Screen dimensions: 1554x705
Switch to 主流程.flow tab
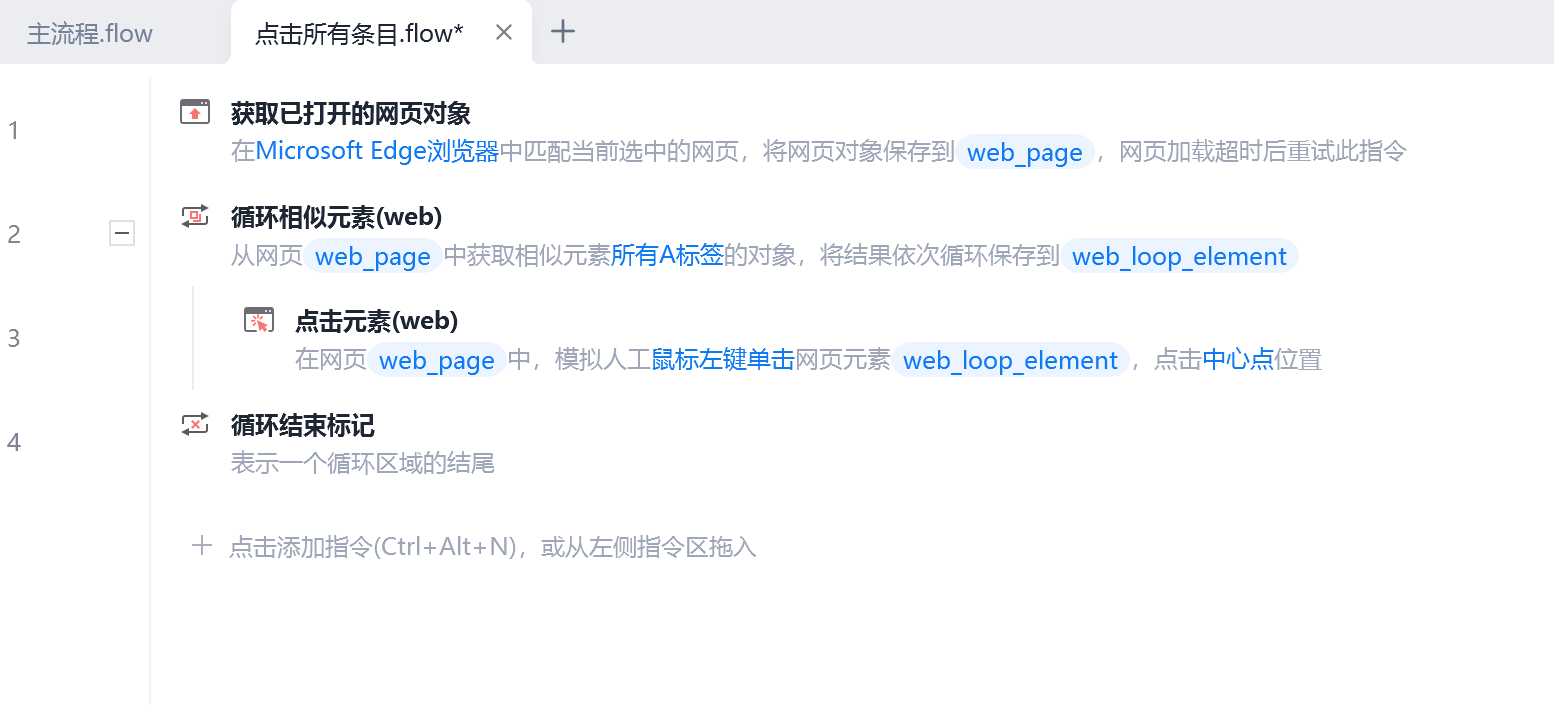(90, 34)
